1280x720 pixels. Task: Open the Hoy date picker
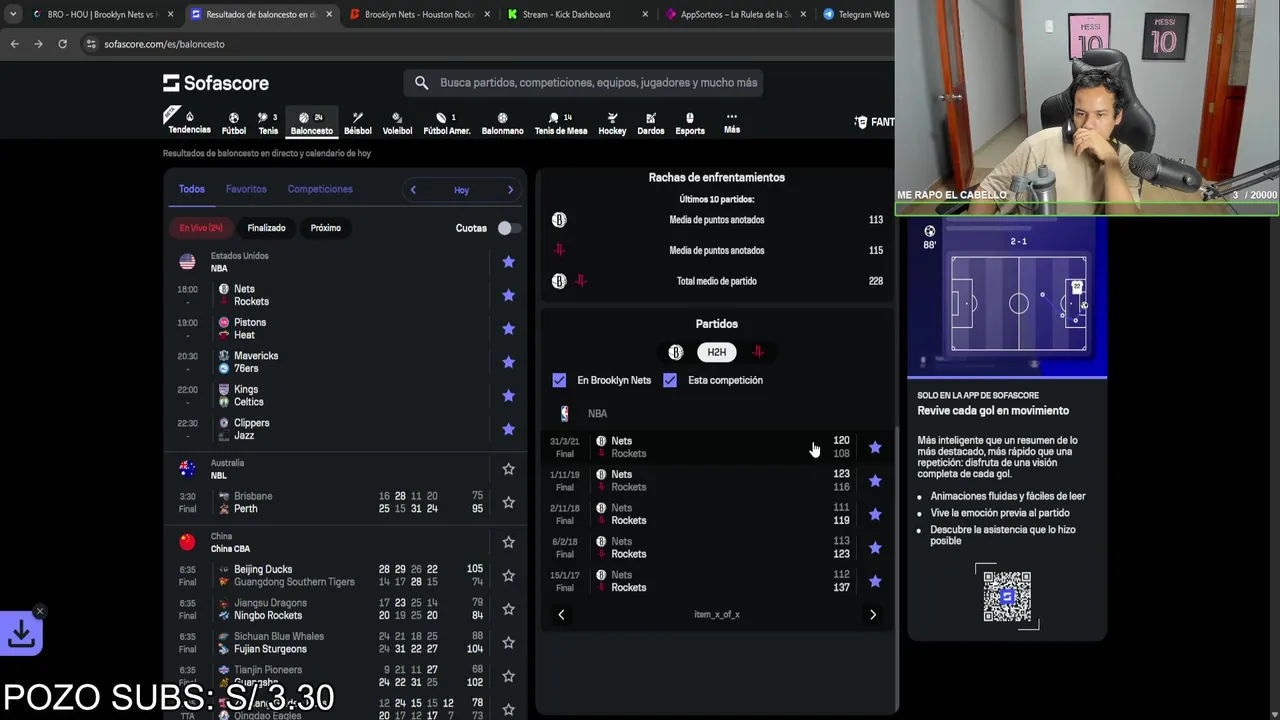(461, 190)
